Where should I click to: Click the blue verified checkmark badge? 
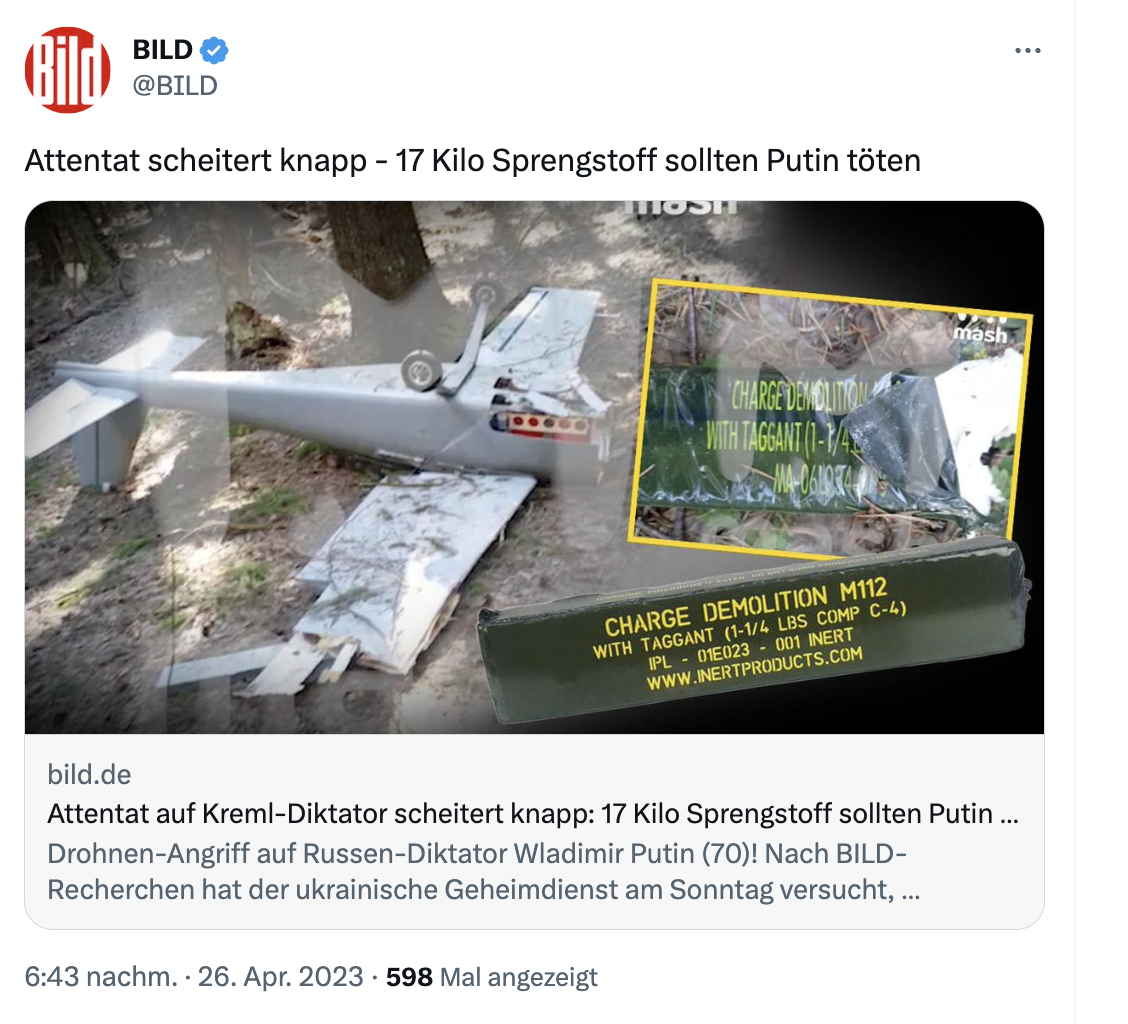coord(215,50)
